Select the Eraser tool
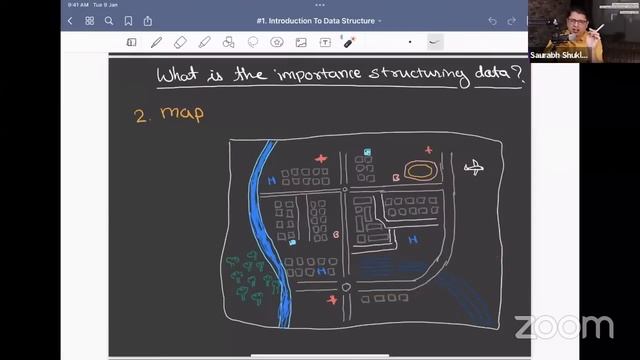 tap(180, 42)
